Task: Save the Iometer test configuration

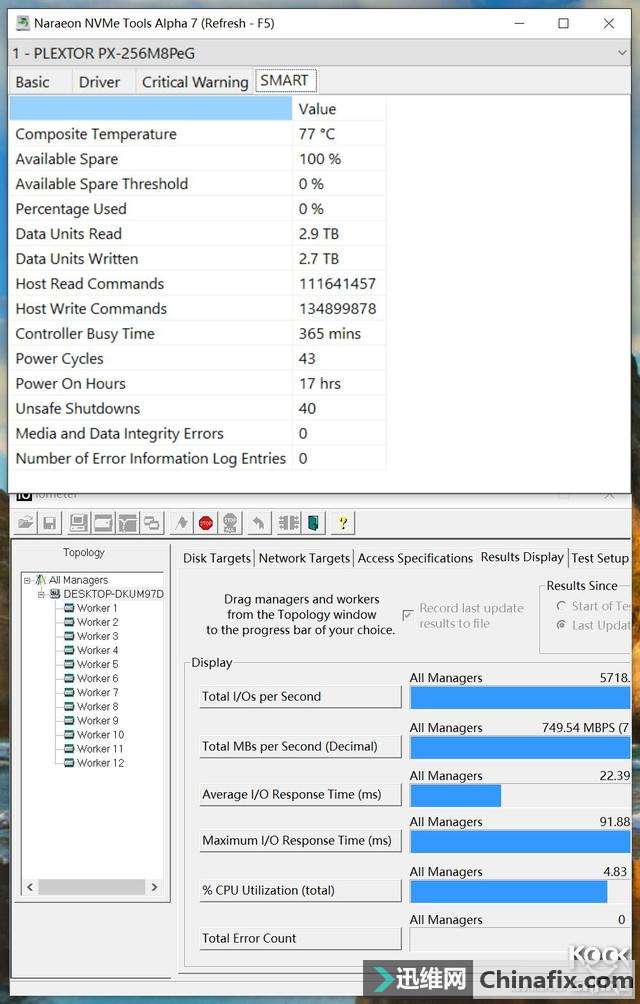Action: point(49,523)
